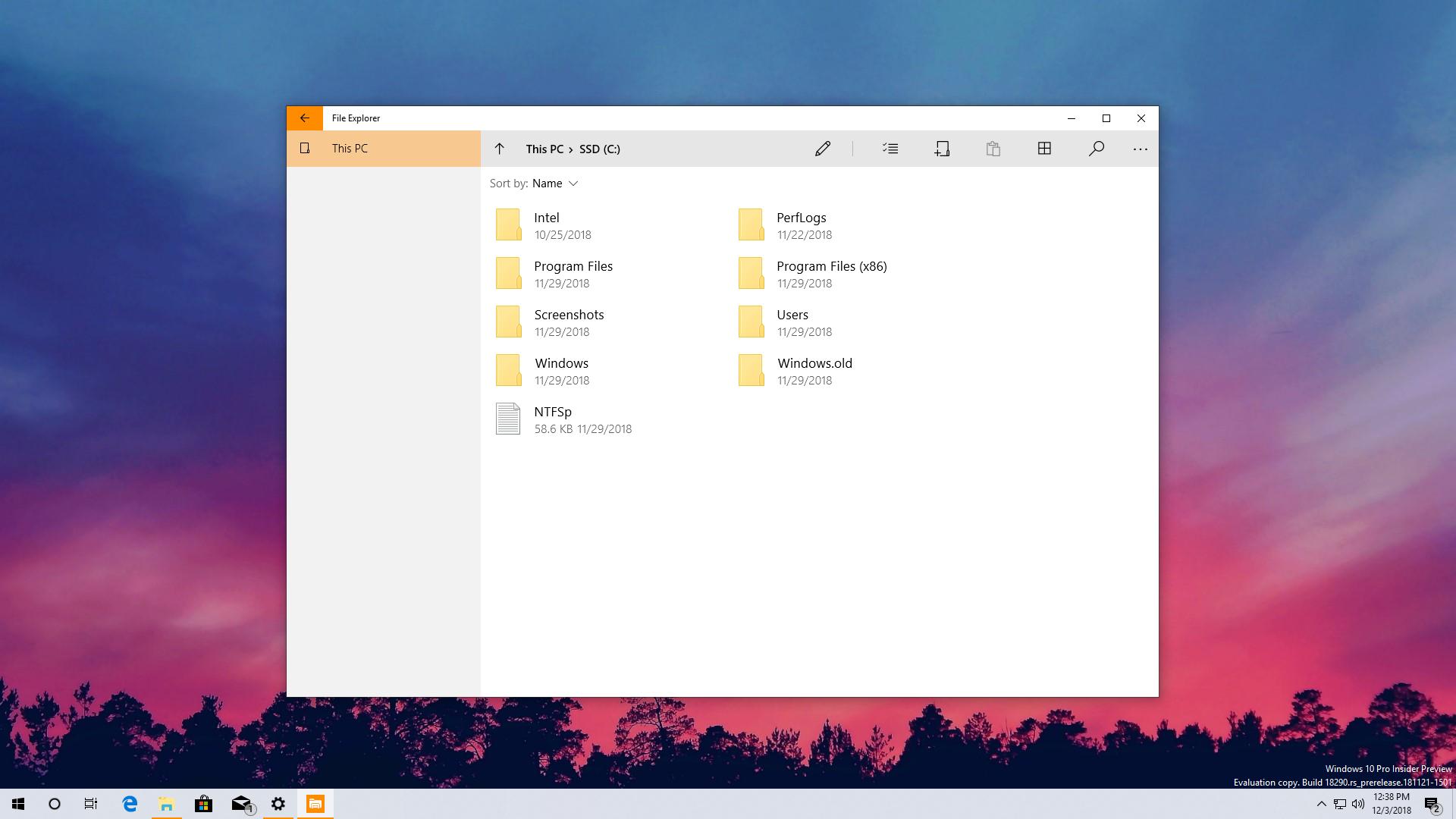Open the search magnifier in the toolbar
1456x819 pixels.
coord(1096,149)
